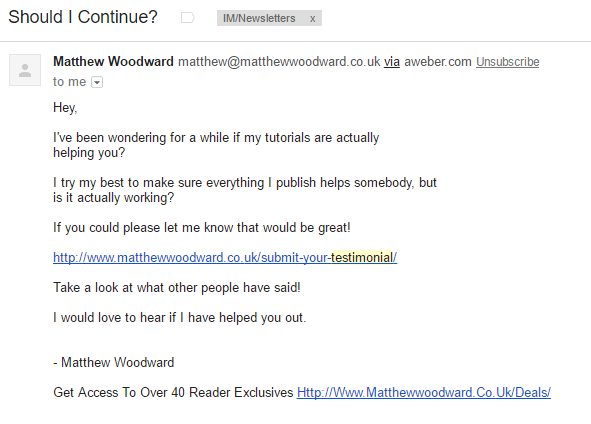This screenshot has width=591, height=424.
Task: Select the matthew@matthewwoodward.co.uk email address
Action: coord(279,61)
